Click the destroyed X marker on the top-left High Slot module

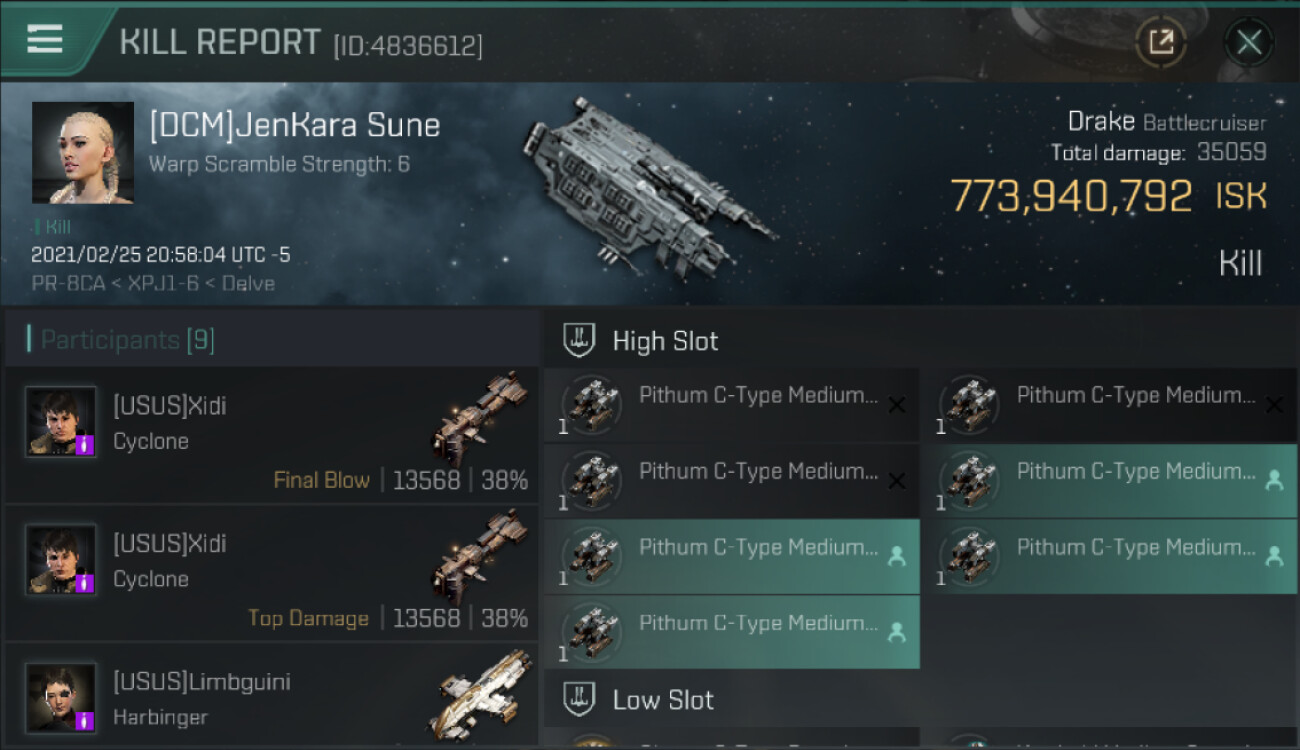pos(897,405)
